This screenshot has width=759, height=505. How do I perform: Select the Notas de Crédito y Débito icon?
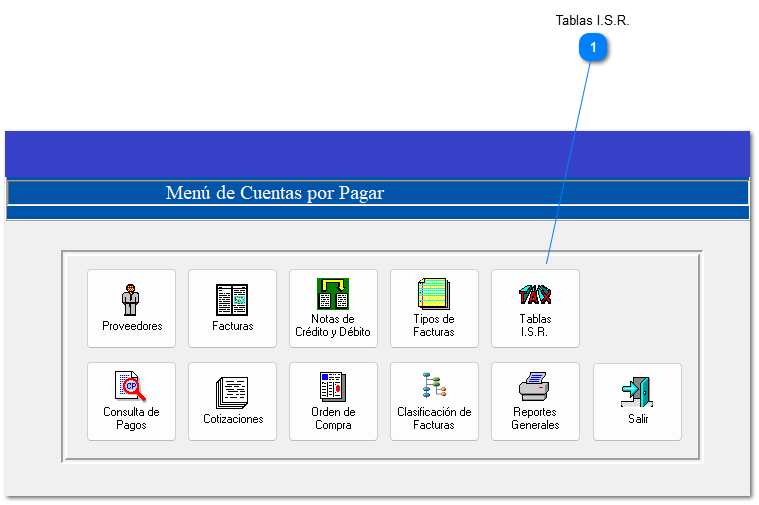333,293
